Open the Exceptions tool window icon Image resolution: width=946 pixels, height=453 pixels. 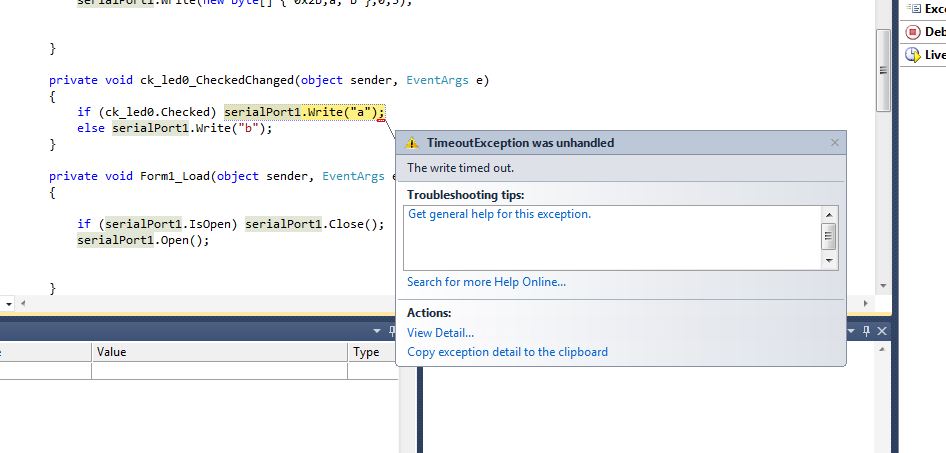coord(915,8)
